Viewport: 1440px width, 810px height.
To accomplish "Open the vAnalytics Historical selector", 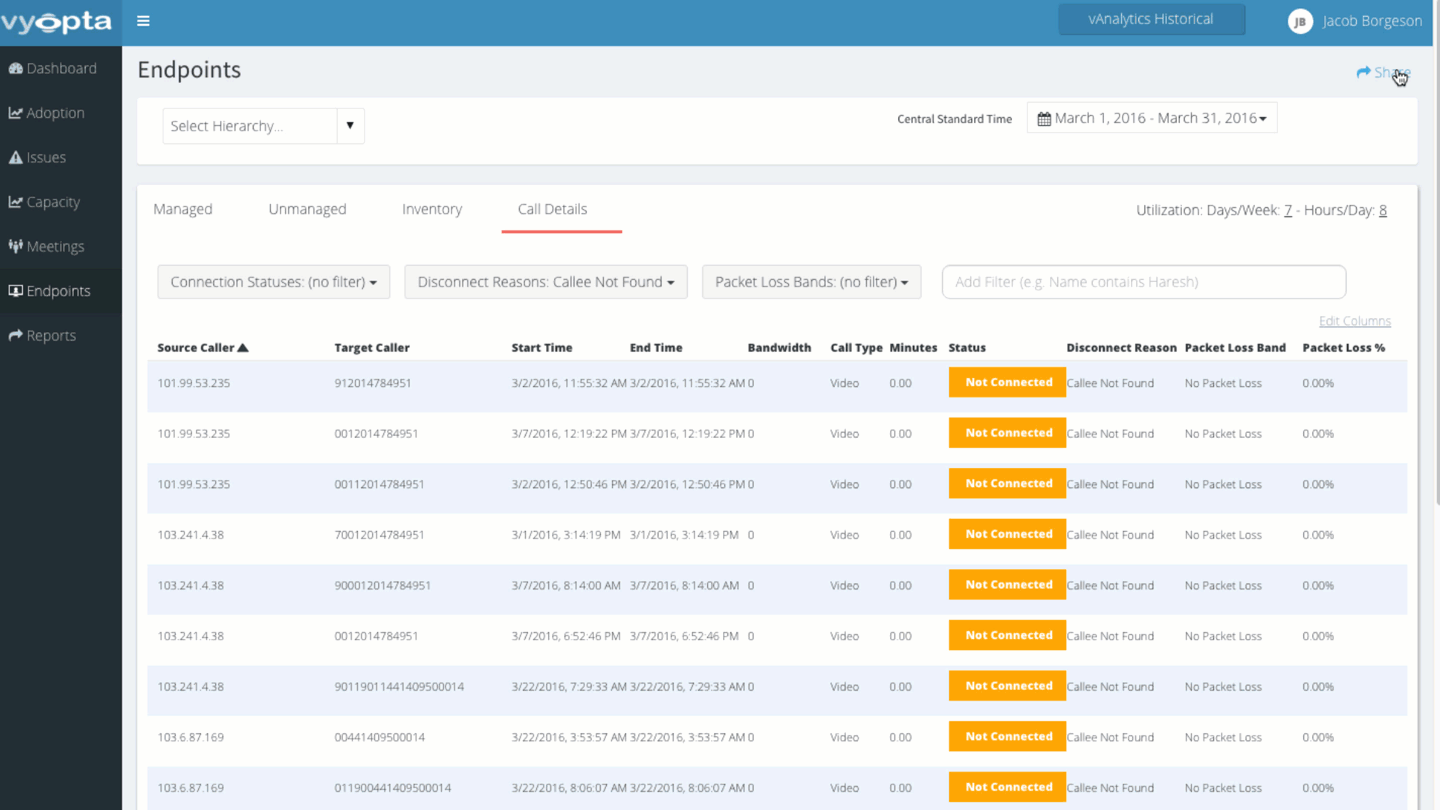I will 1152,19.
